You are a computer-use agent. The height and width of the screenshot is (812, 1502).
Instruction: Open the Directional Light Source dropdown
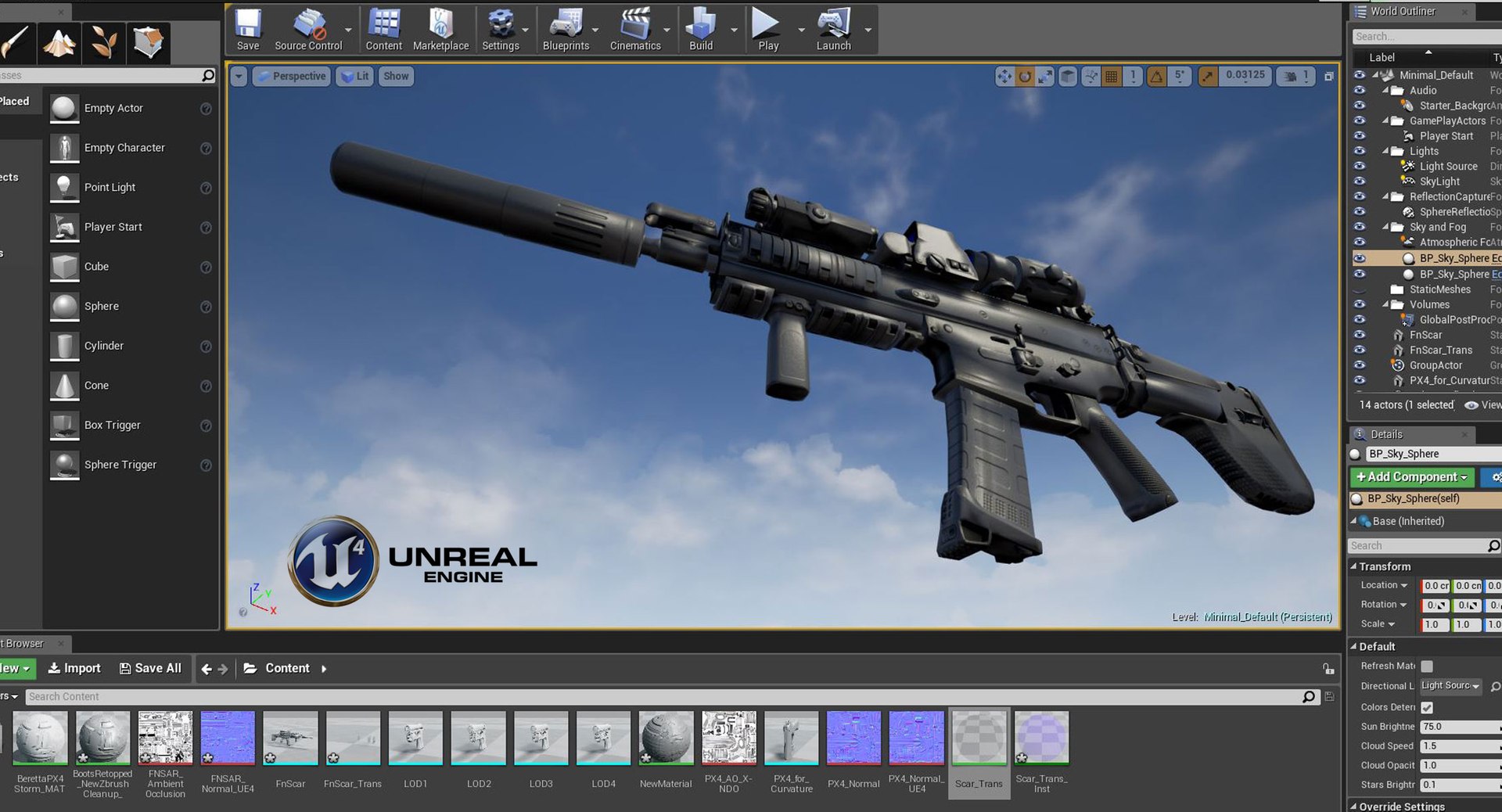(x=1450, y=686)
